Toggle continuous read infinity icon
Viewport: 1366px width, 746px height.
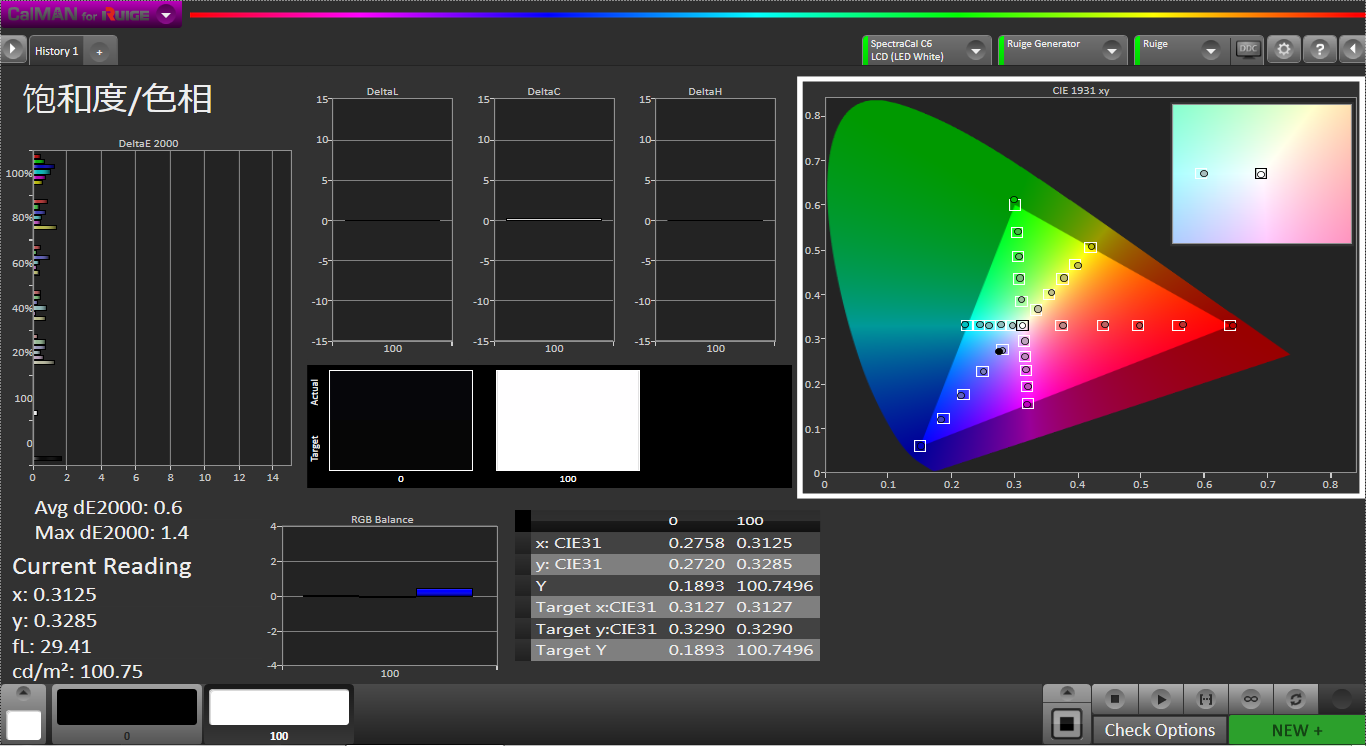[x=1250, y=699]
